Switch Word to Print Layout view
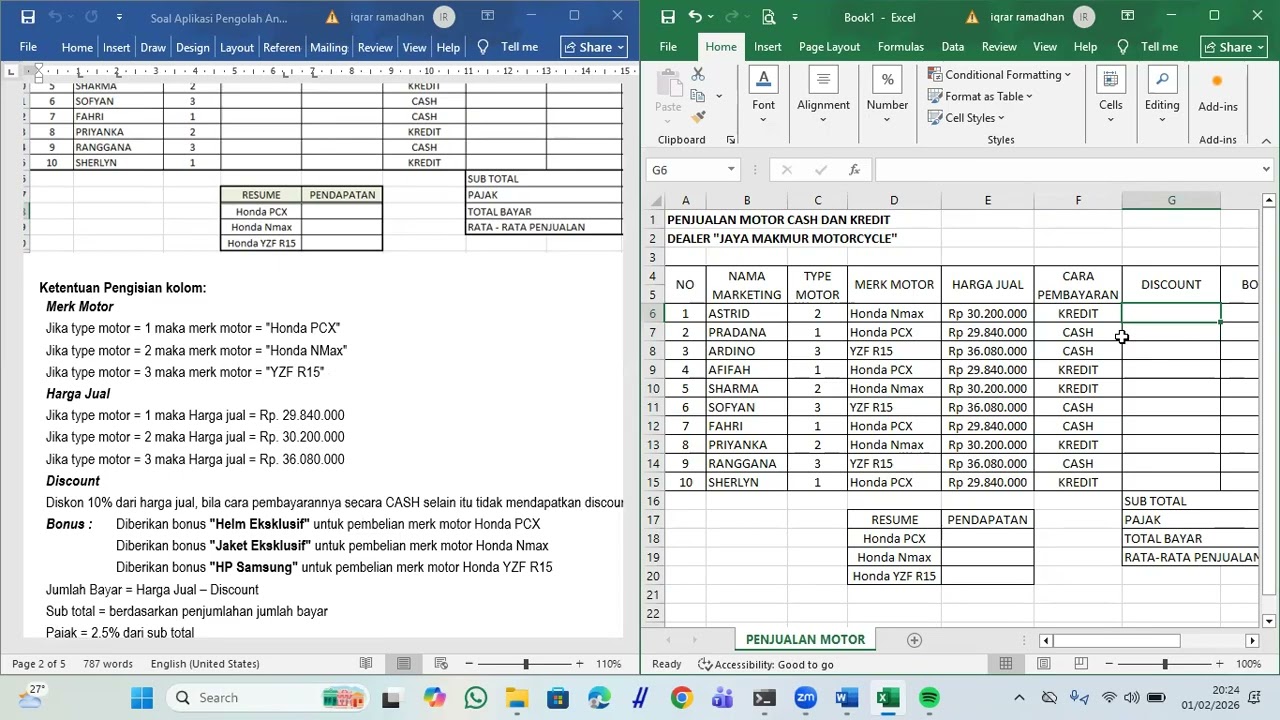 pos(403,664)
